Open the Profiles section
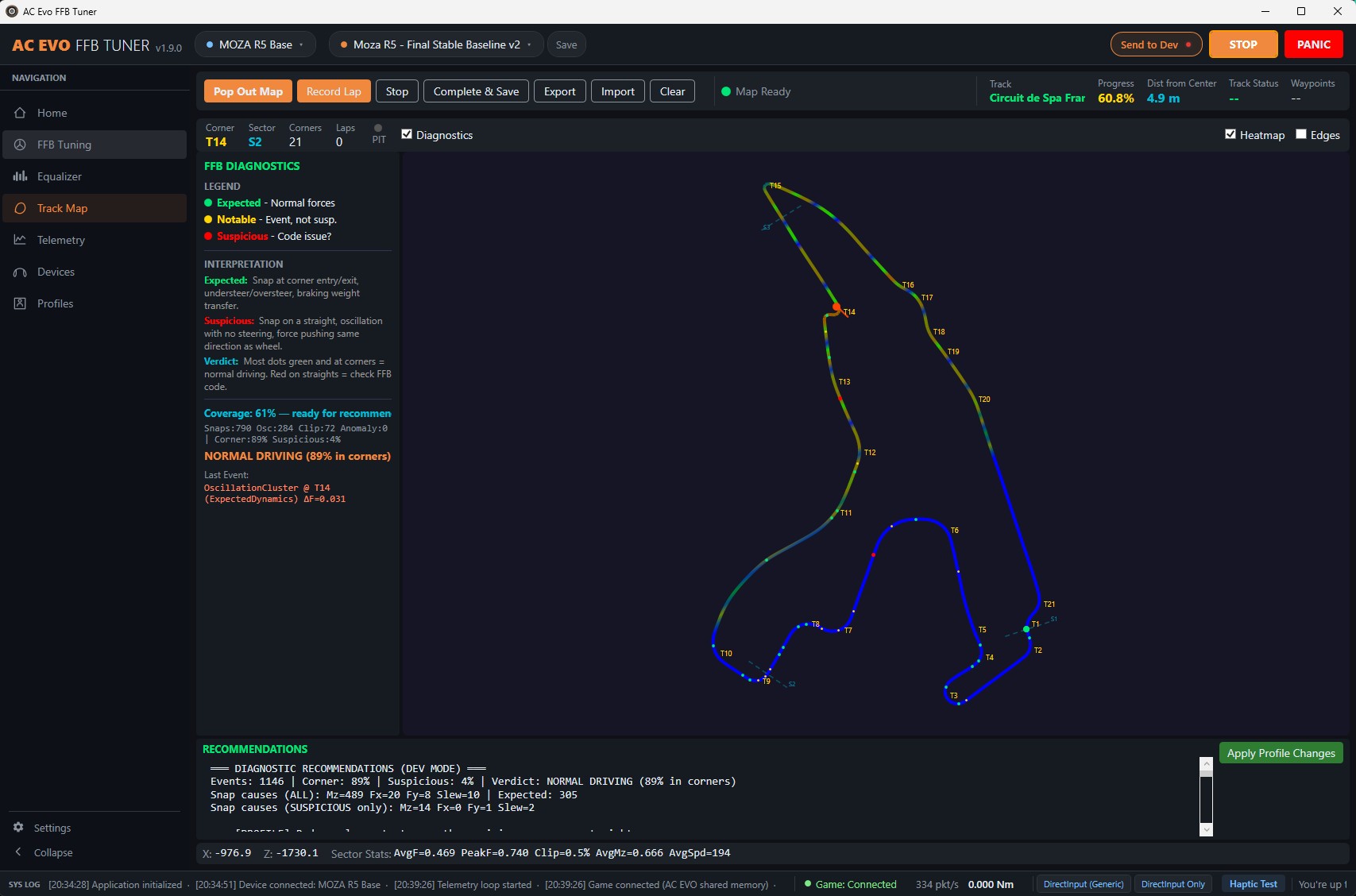 pyautogui.click(x=94, y=303)
